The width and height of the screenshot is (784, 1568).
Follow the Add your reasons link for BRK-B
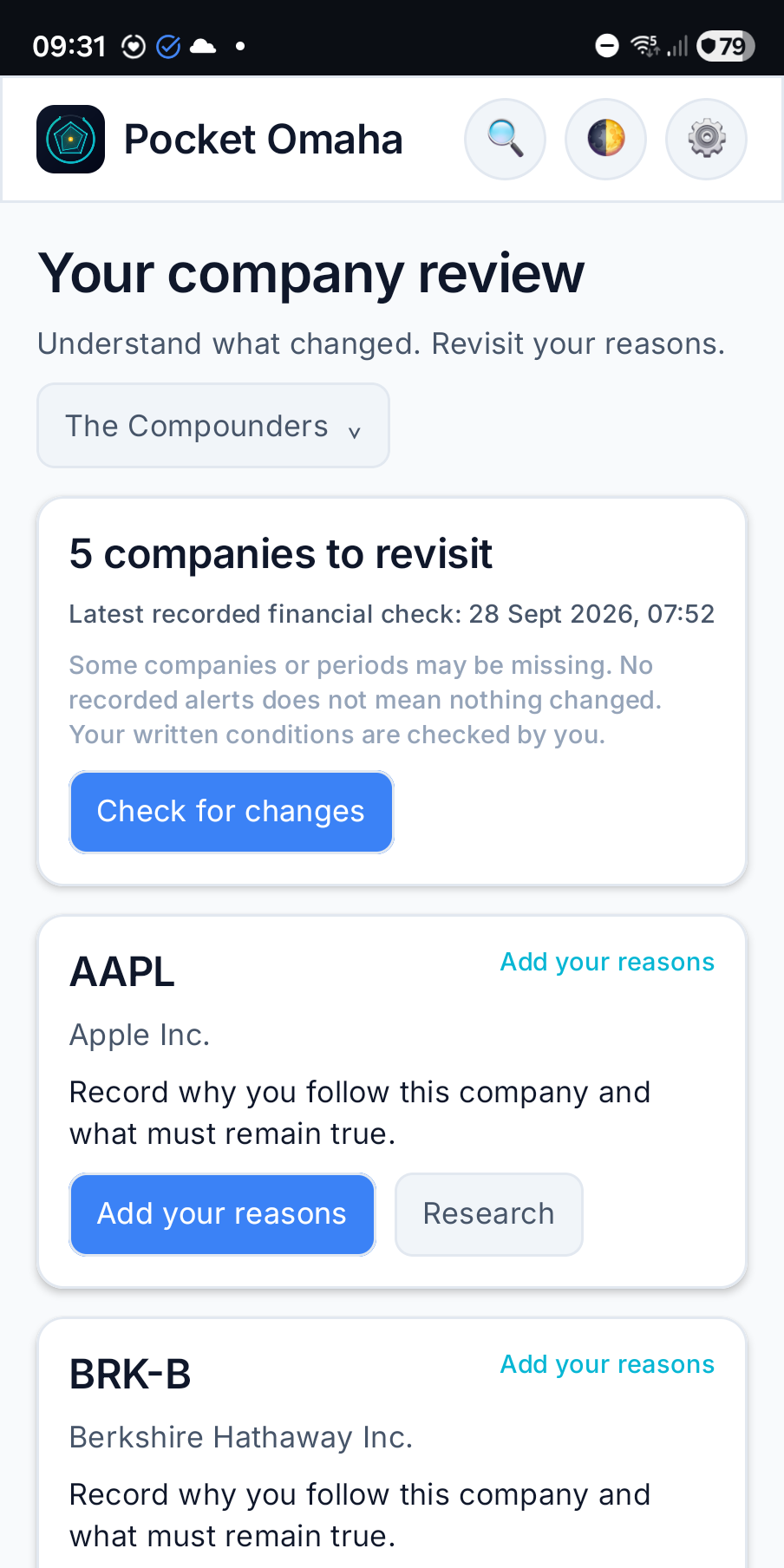(607, 1364)
